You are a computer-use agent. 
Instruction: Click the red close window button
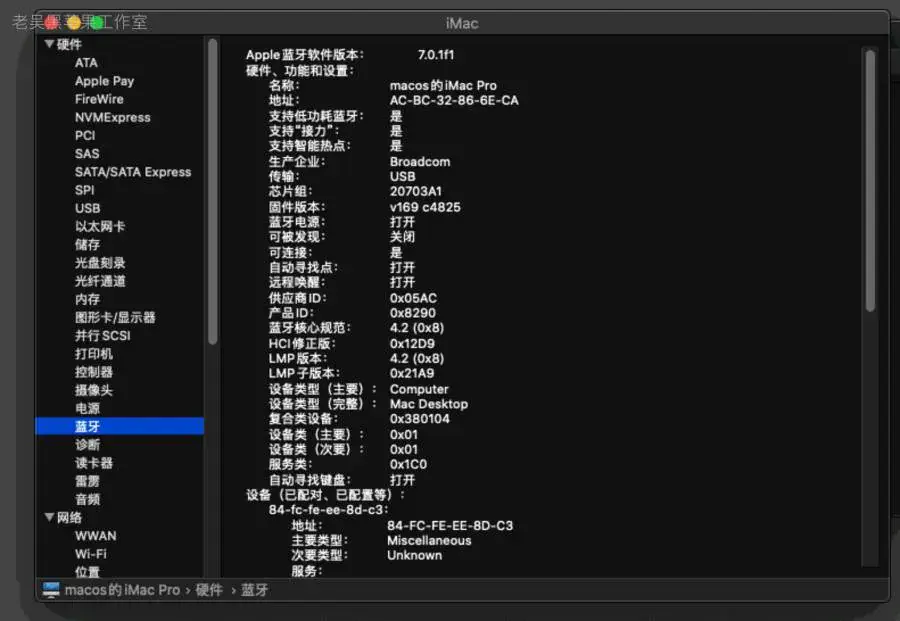[52, 23]
